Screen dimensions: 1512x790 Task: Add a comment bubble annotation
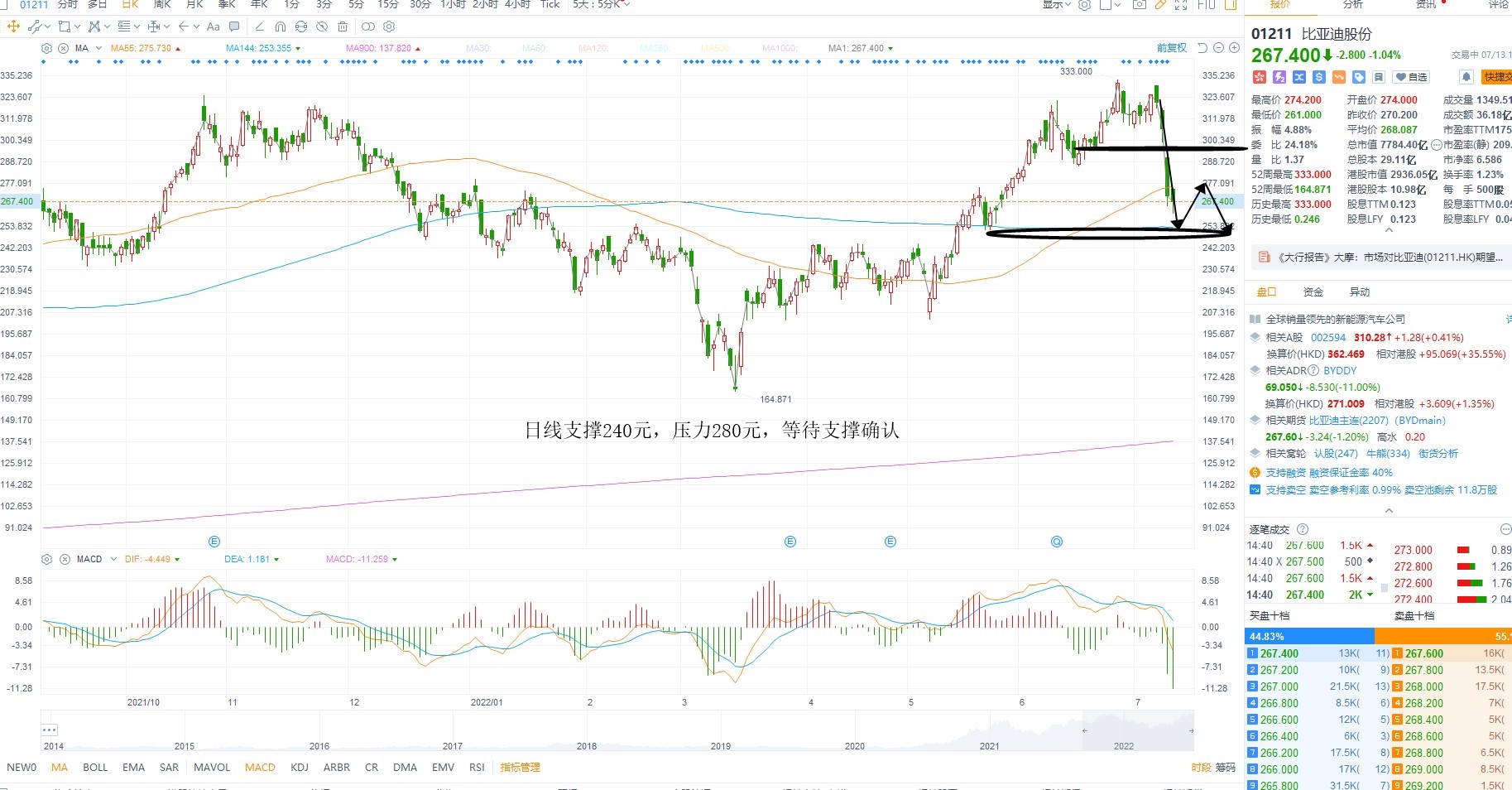click(234, 26)
